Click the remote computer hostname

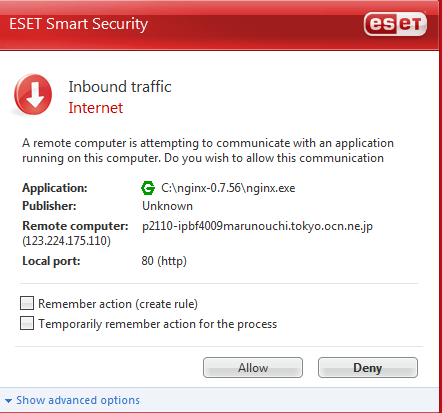click(x=257, y=226)
